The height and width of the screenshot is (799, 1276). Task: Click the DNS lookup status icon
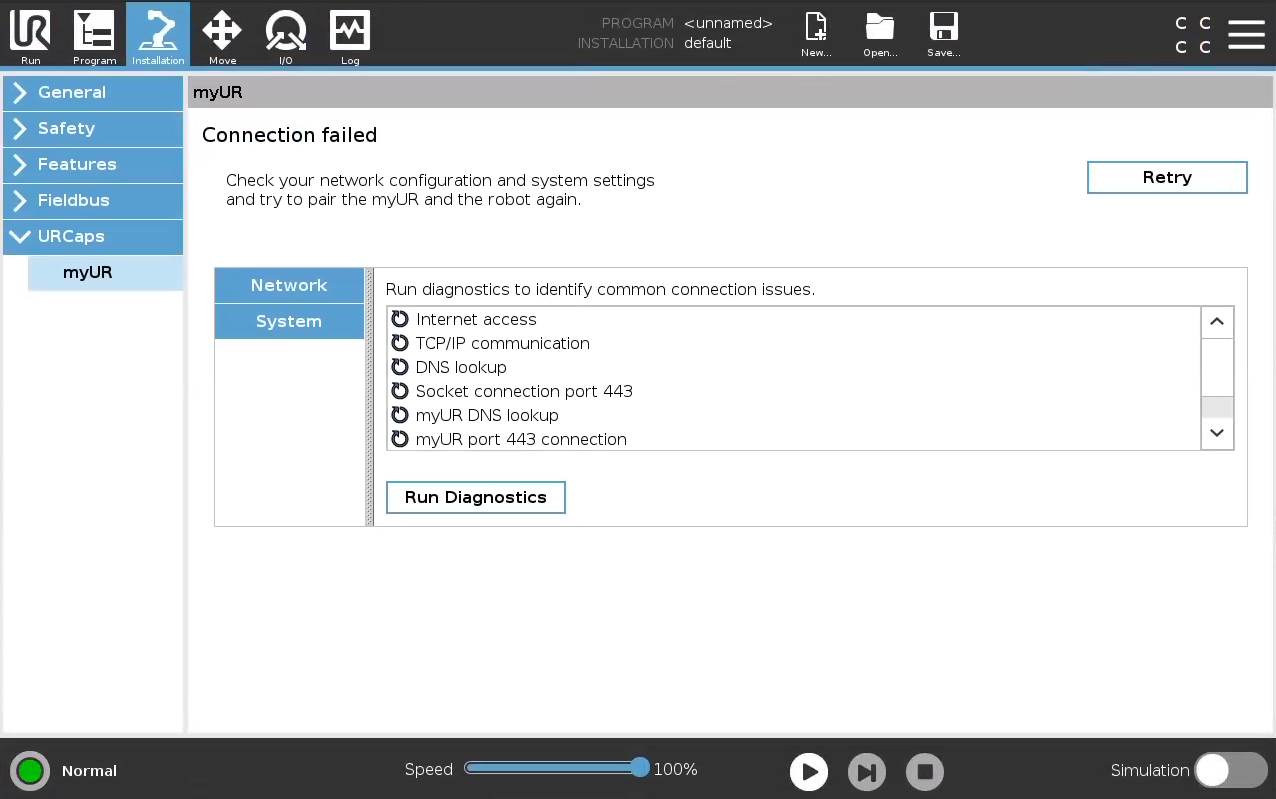tap(400, 367)
